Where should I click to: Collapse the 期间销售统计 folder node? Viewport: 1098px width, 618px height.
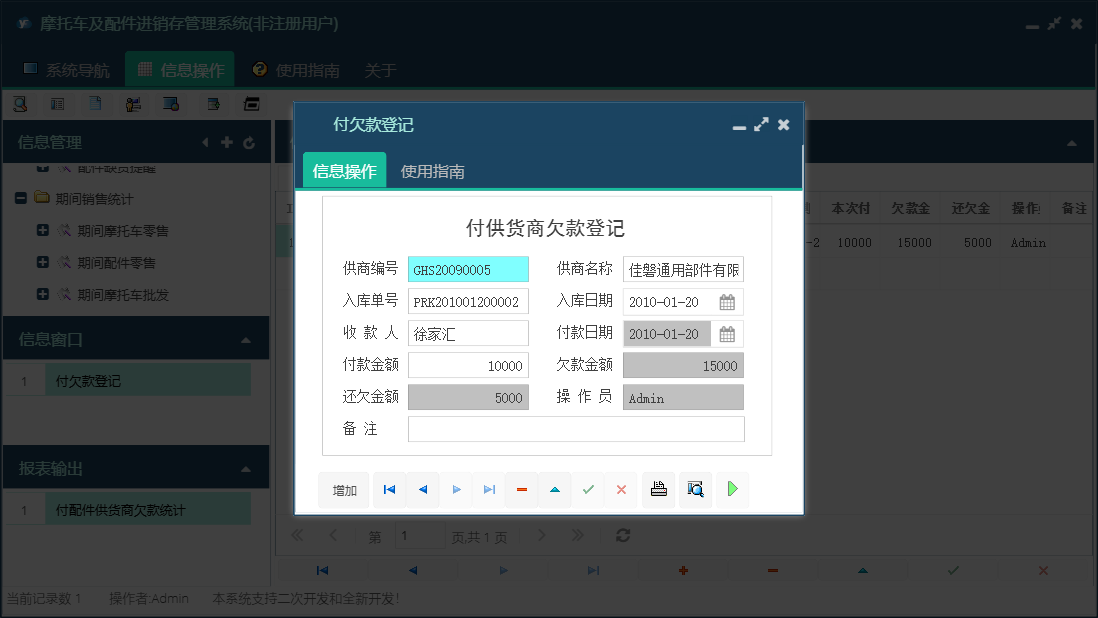tap(20, 198)
